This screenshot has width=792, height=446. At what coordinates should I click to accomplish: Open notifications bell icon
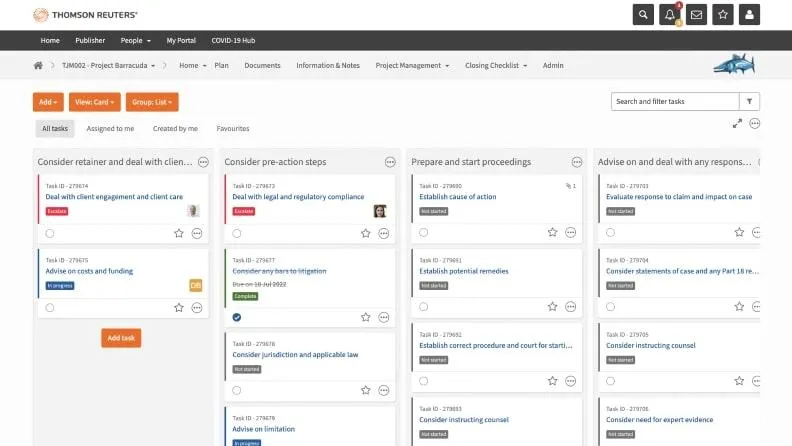tap(670, 15)
